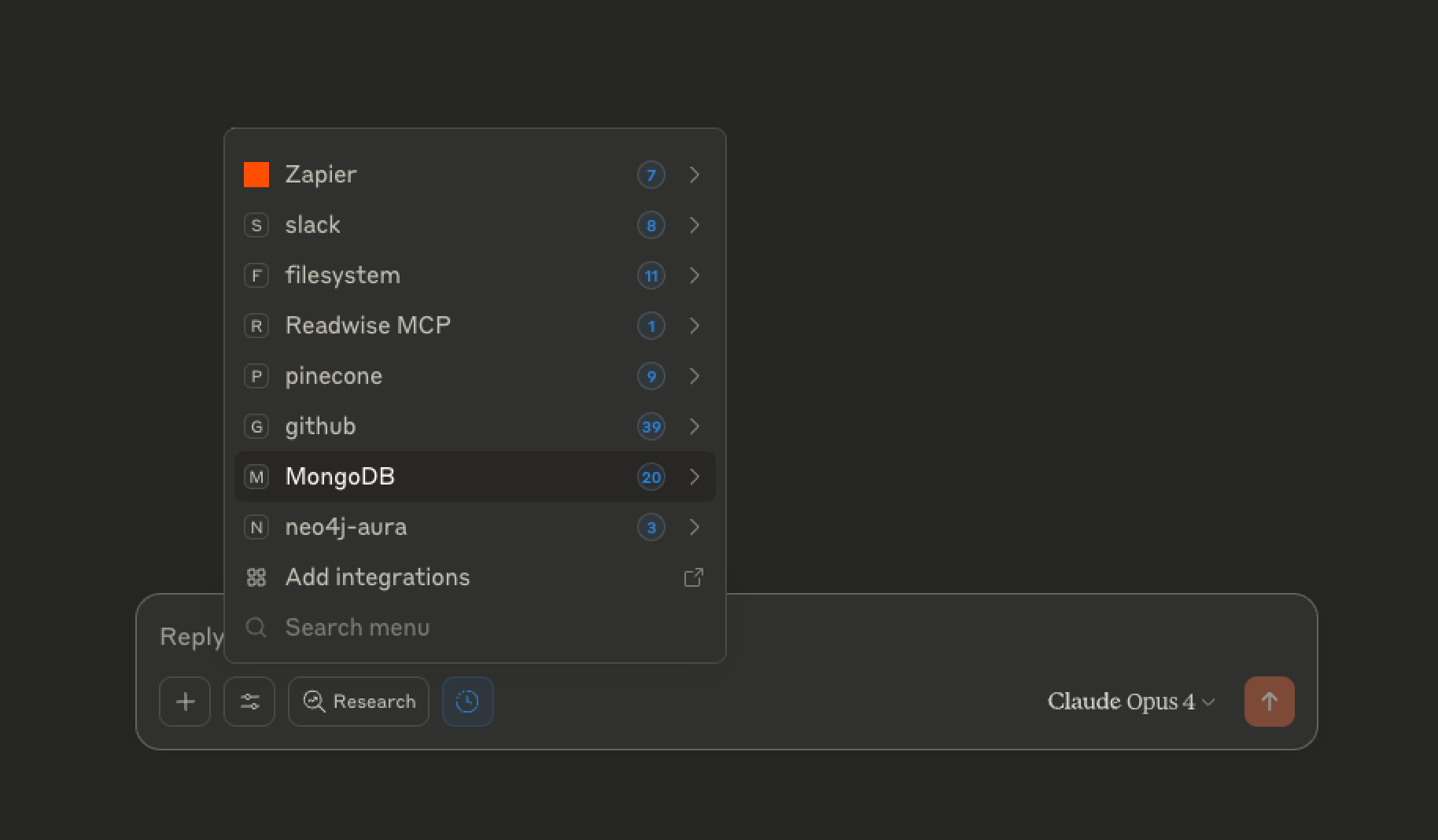Viewport: 1438px width, 840px height.
Task: Expand Readwise MCP submenu chevron
Action: click(x=694, y=326)
